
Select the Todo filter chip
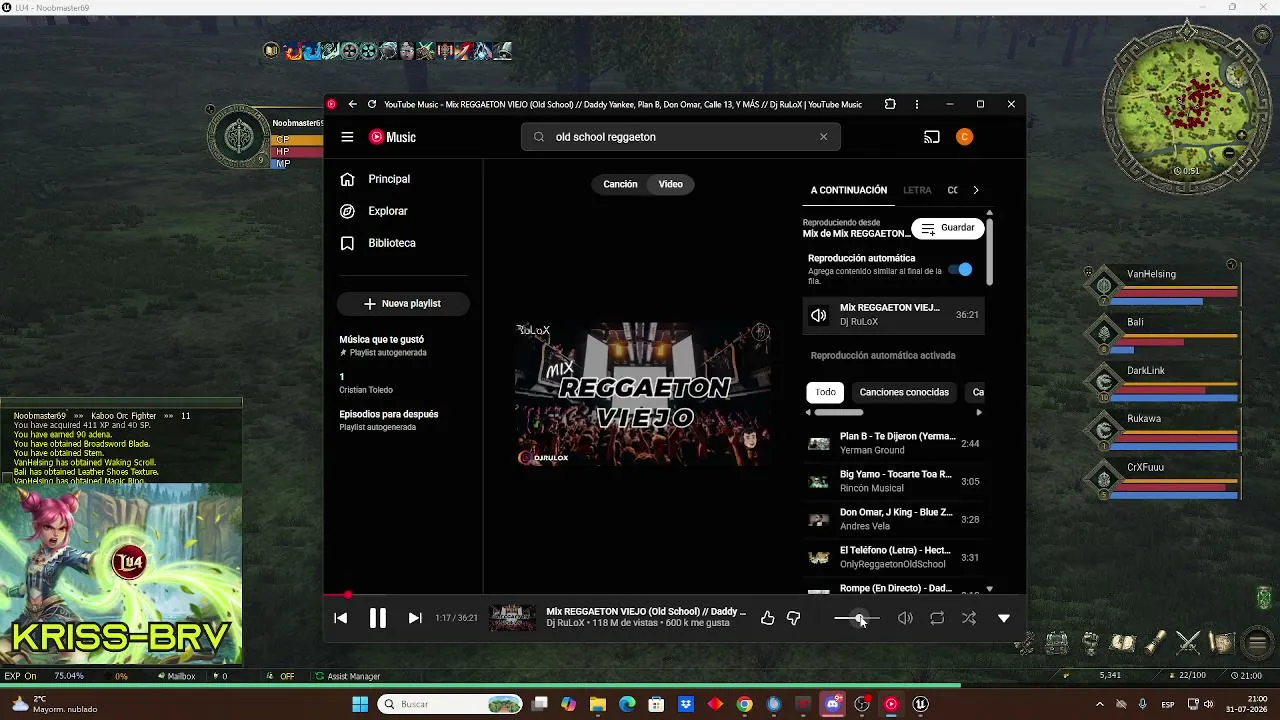pos(825,392)
